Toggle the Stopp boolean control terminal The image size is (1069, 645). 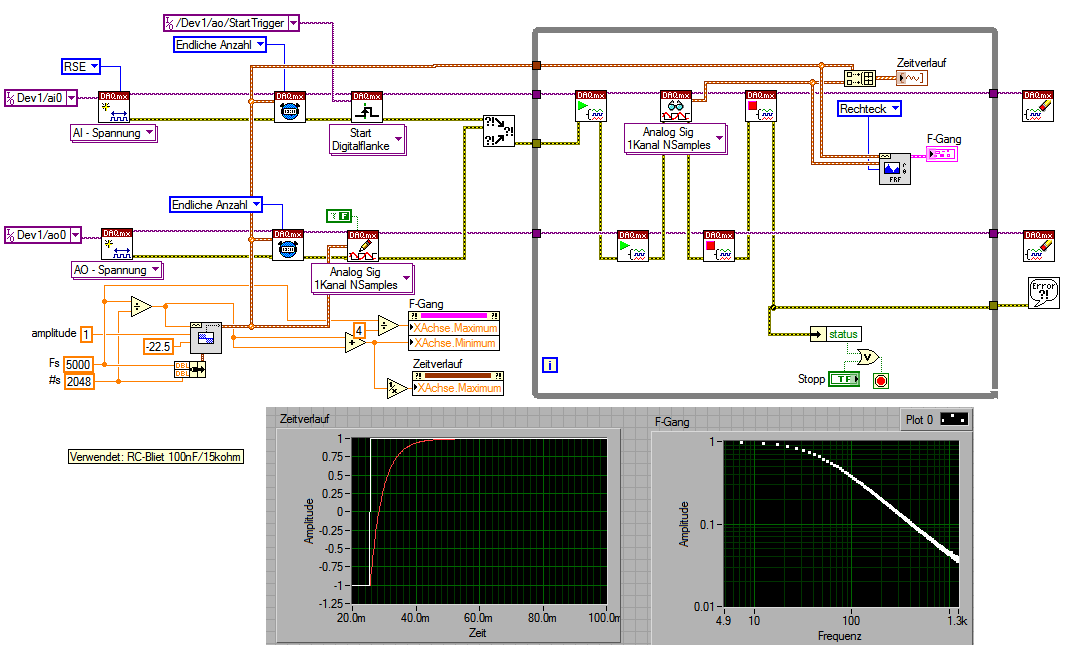click(x=844, y=378)
